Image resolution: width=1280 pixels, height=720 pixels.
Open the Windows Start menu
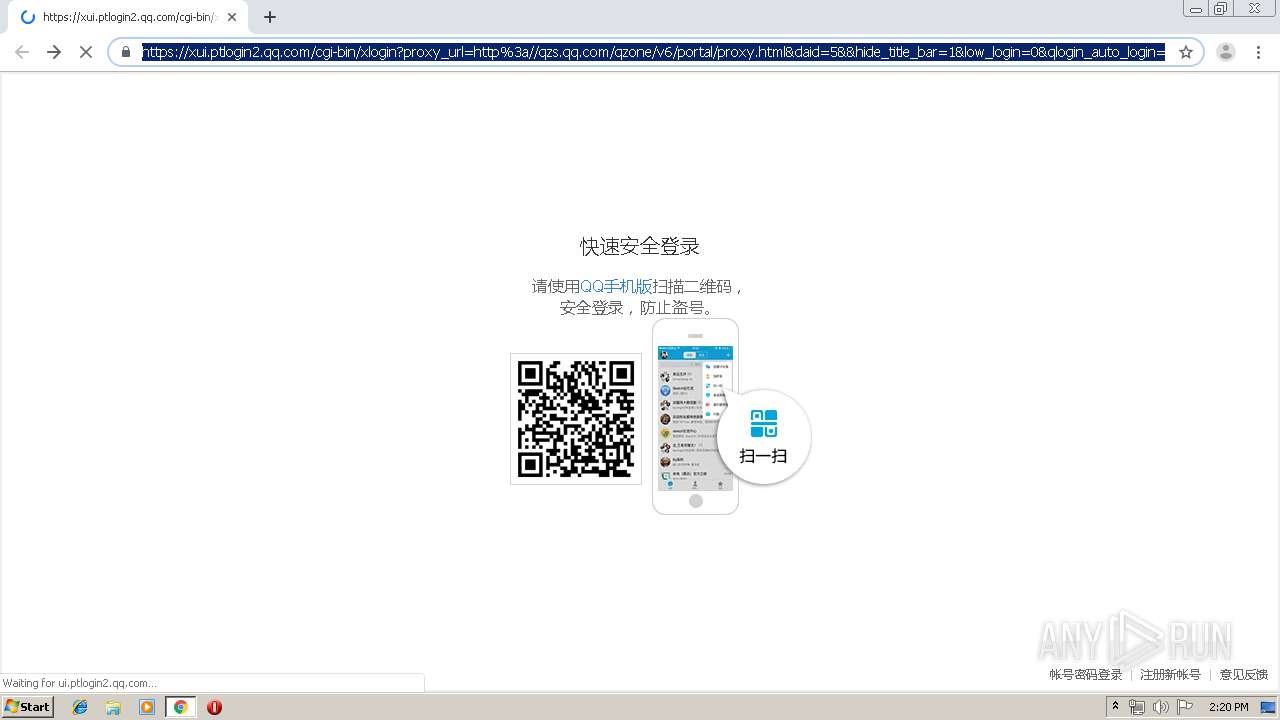click(27, 707)
